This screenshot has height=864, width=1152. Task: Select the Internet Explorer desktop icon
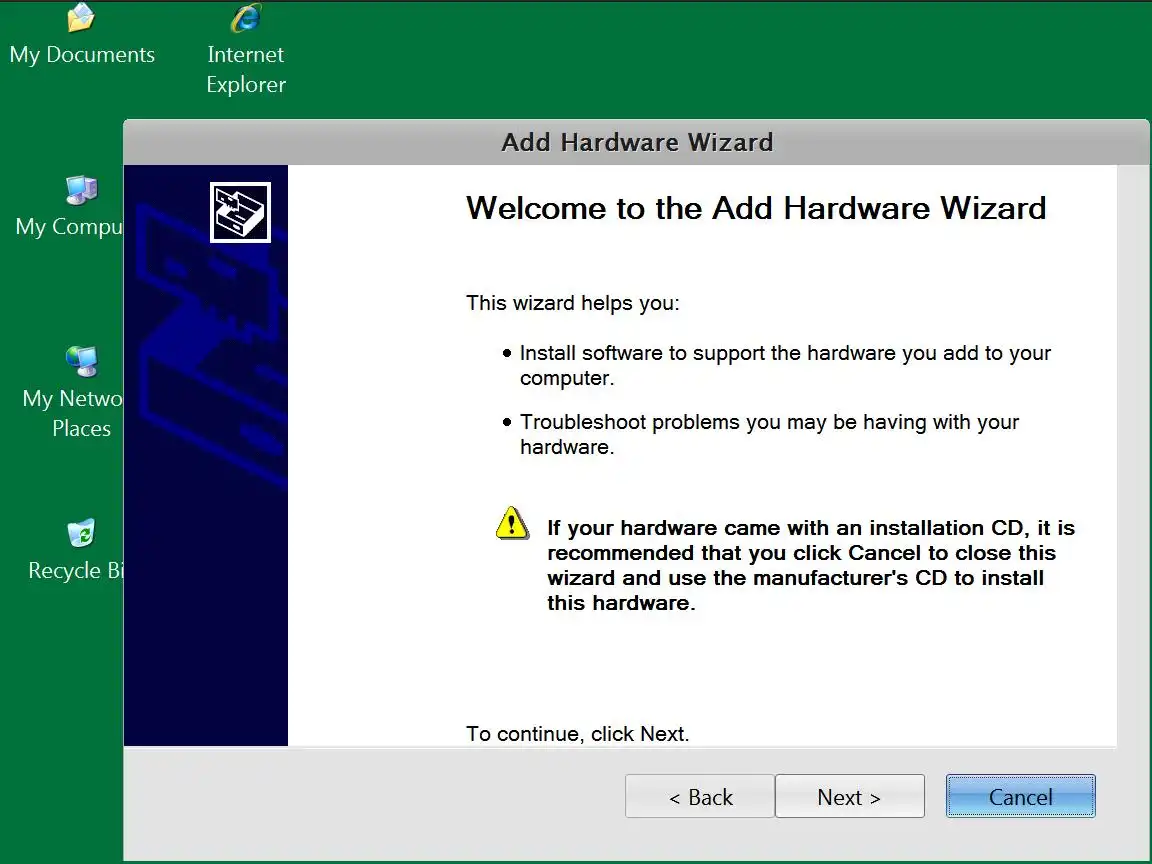(x=245, y=50)
